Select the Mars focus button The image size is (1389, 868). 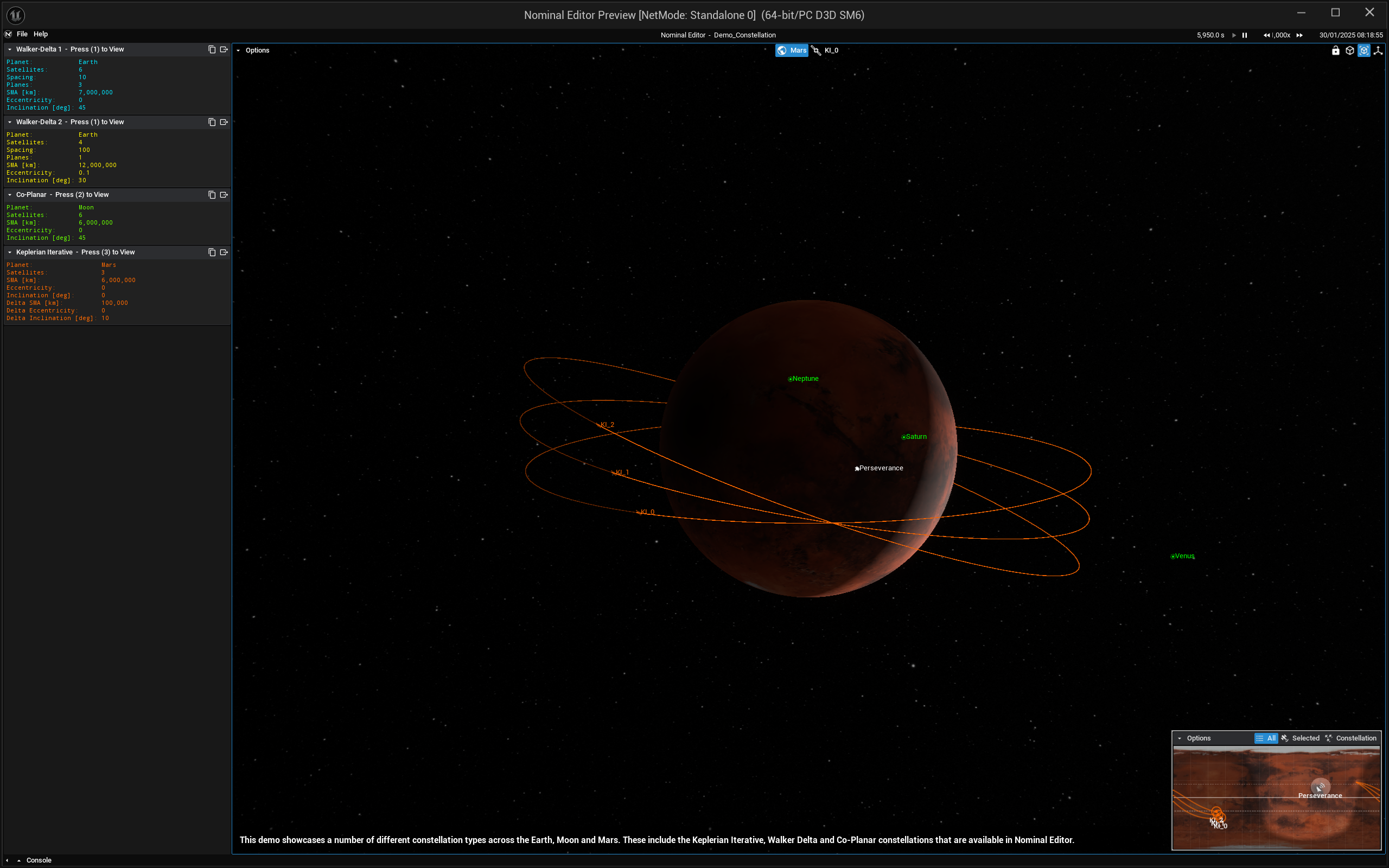click(792, 50)
